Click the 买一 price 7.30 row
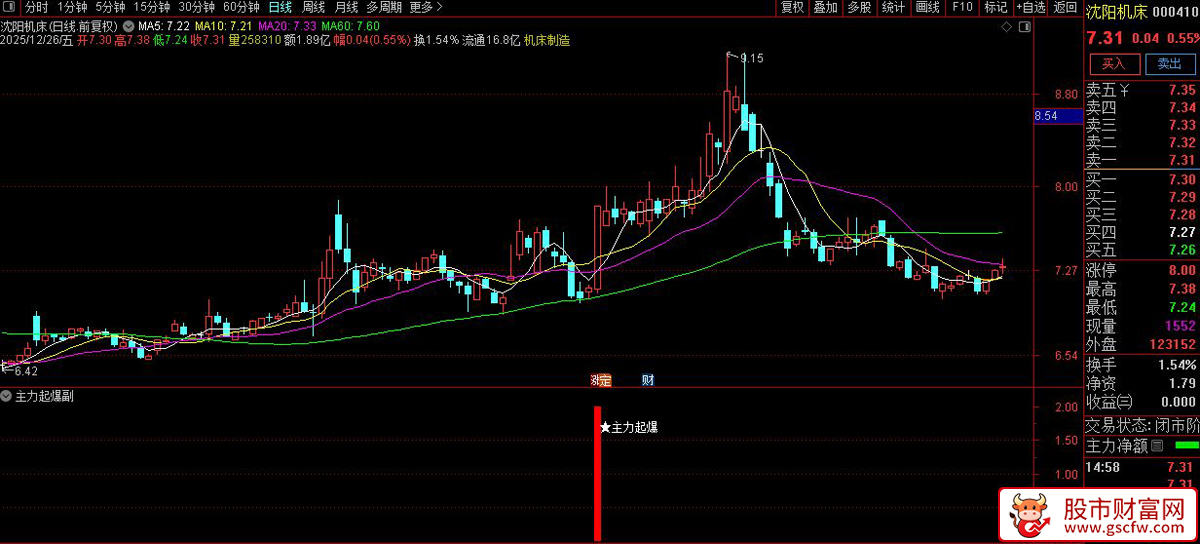Viewport: 1200px width, 544px height. pyautogui.click(x=1142, y=179)
